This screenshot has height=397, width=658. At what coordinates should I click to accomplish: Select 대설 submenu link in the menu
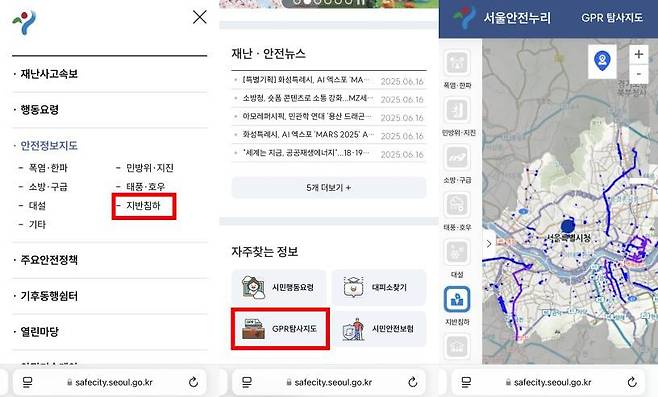(x=37, y=206)
